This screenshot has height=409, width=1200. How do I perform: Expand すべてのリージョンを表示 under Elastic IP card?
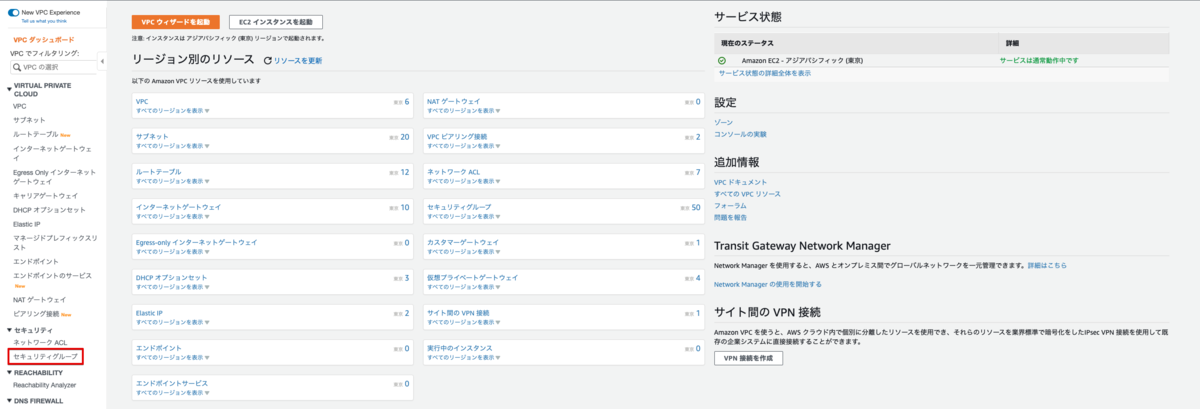point(172,322)
